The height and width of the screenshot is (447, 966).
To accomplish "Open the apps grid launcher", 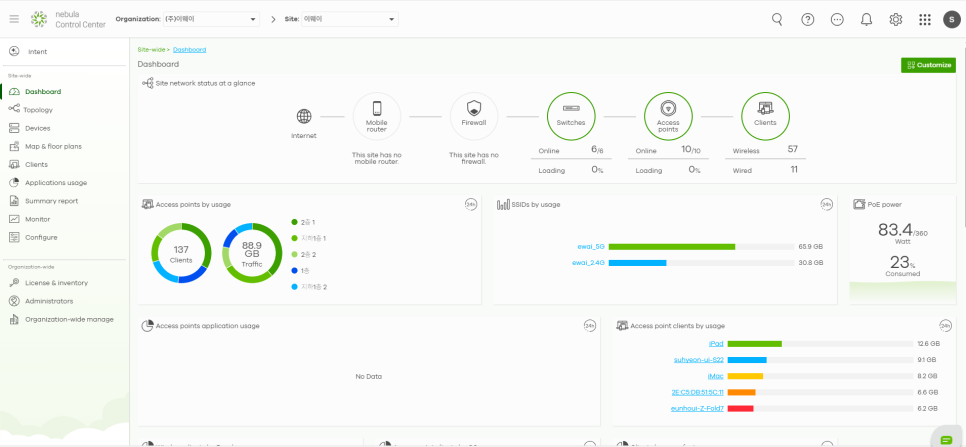I will (924, 19).
